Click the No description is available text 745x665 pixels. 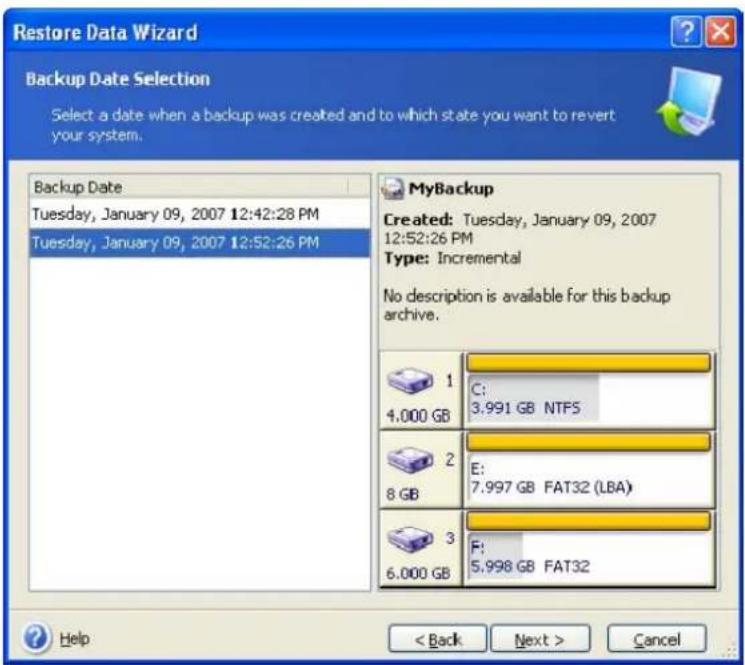(527, 305)
